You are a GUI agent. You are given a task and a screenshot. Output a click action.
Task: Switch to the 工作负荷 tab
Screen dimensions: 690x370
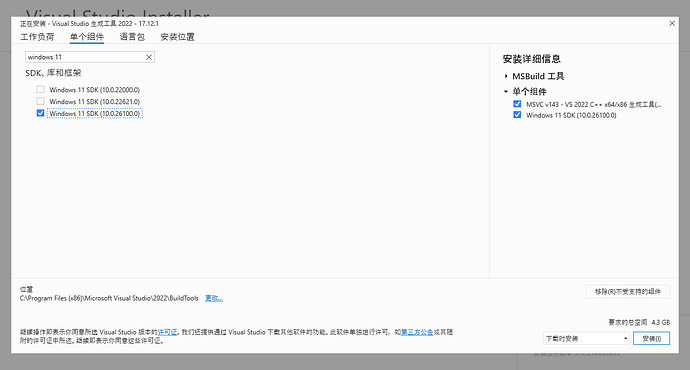[x=37, y=37]
